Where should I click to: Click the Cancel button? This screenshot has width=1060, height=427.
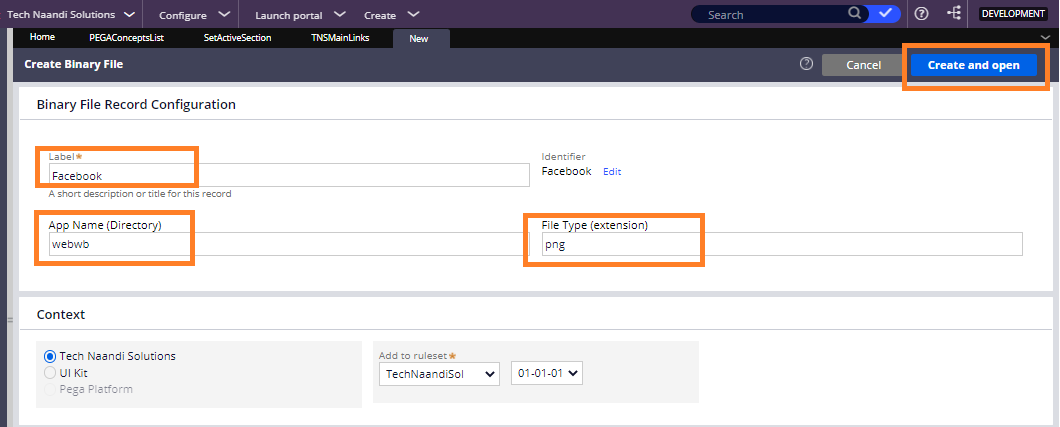pyautogui.click(x=863, y=65)
